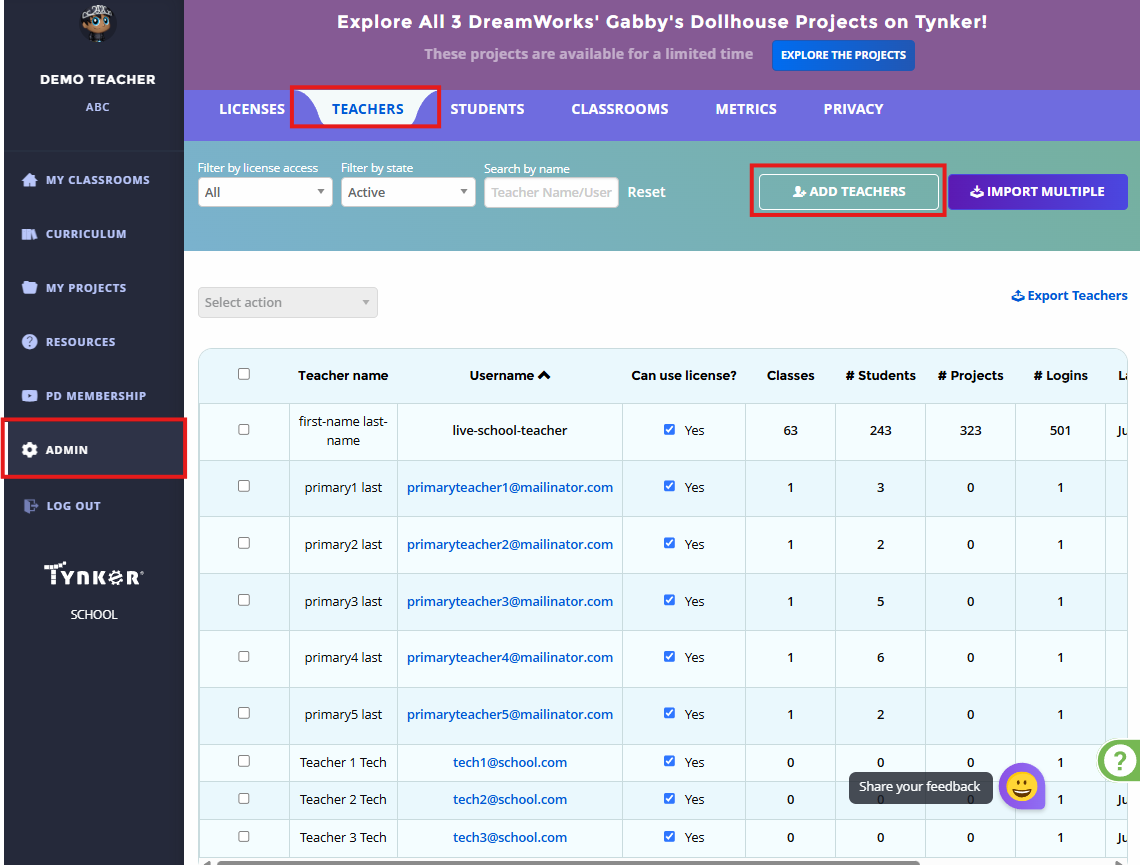Sort by the # Students column header
Image resolution: width=1140 pixels, height=865 pixels.
pyautogui.click(x=880, y=375)
